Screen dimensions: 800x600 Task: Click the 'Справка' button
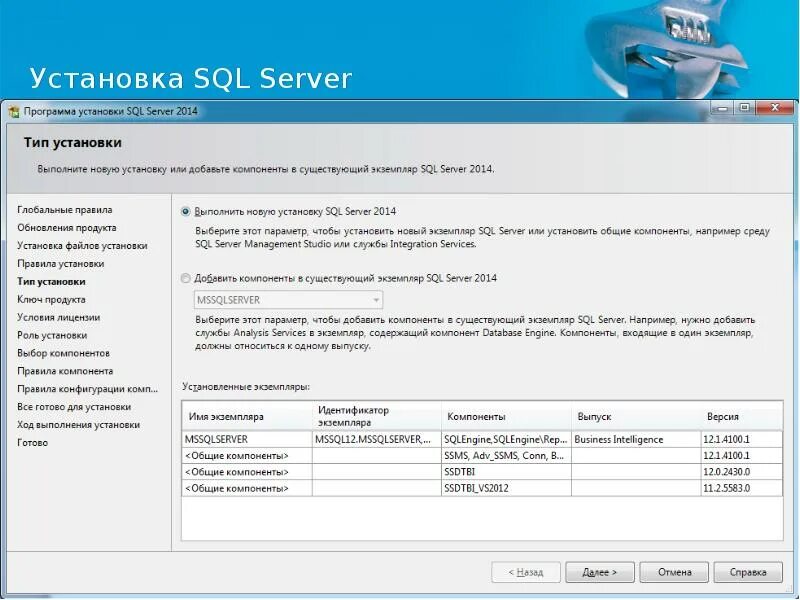[x=748, y=572]
